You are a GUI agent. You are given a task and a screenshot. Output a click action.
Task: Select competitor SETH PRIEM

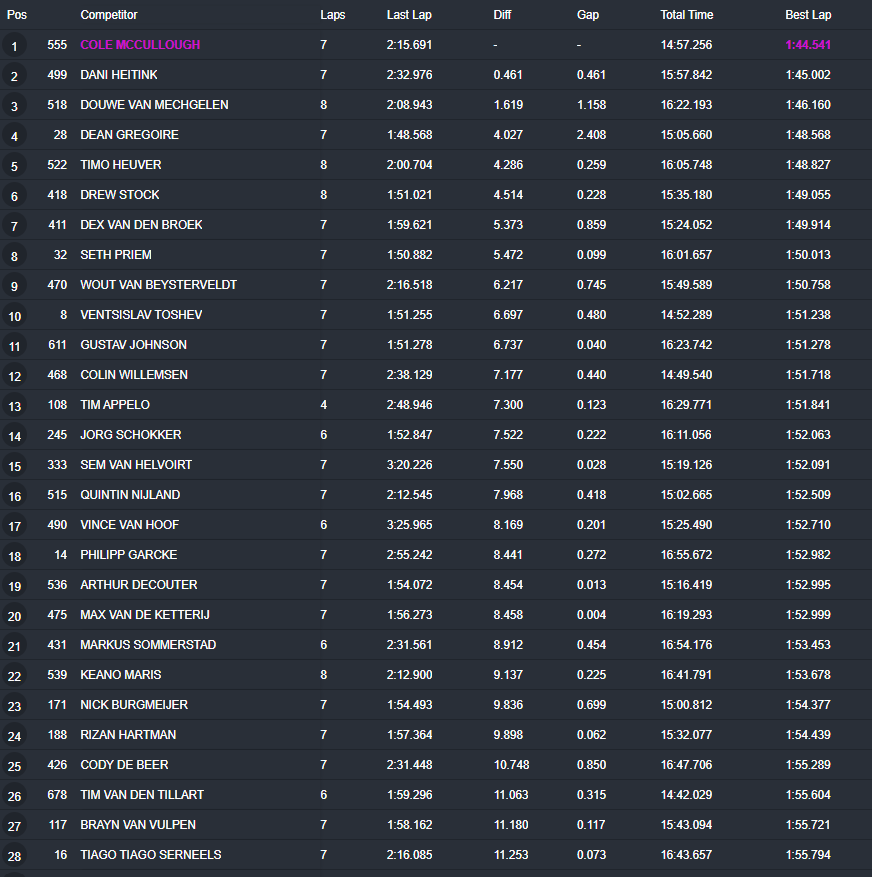[116, 255]
